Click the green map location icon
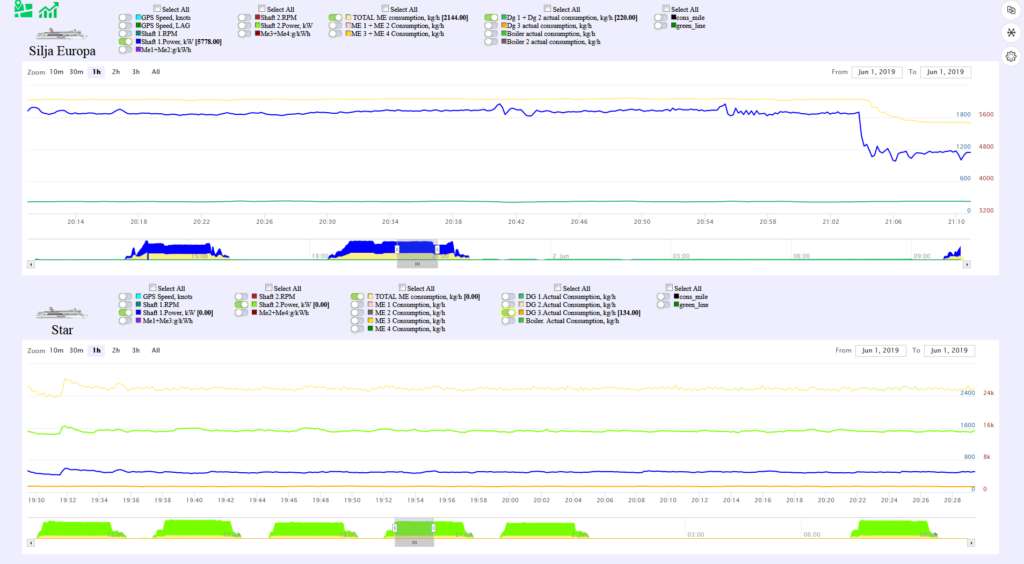The height and width of the screenshot is (564, 1024). (x=21, y=10)
